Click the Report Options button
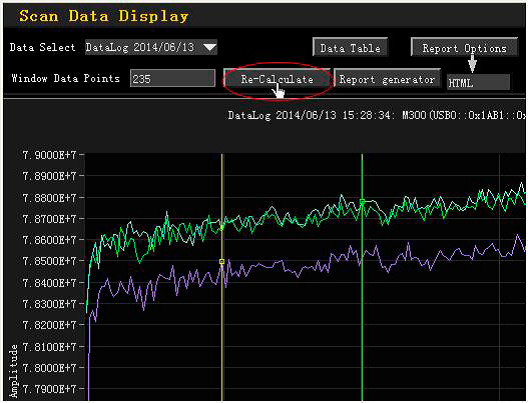This screenshot has width=528, height=403. pyautogui.click(x=464, y=48)
